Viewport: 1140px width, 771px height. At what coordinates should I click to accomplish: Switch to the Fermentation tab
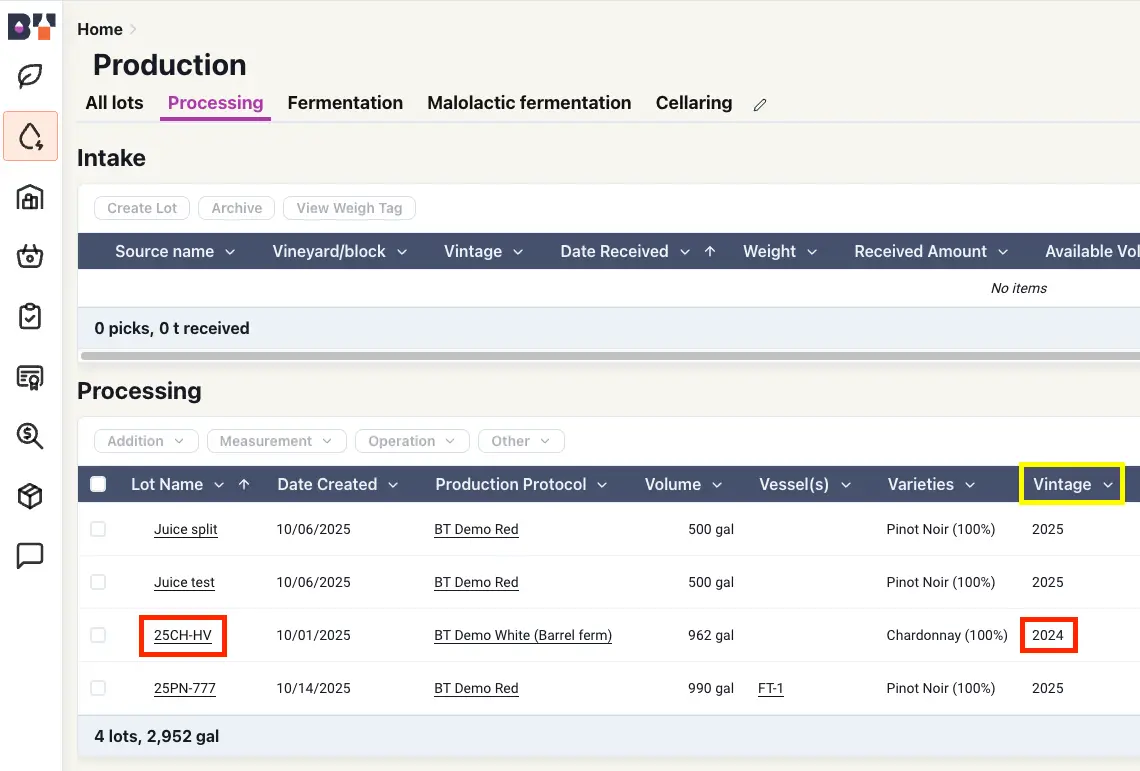point(345,103)
